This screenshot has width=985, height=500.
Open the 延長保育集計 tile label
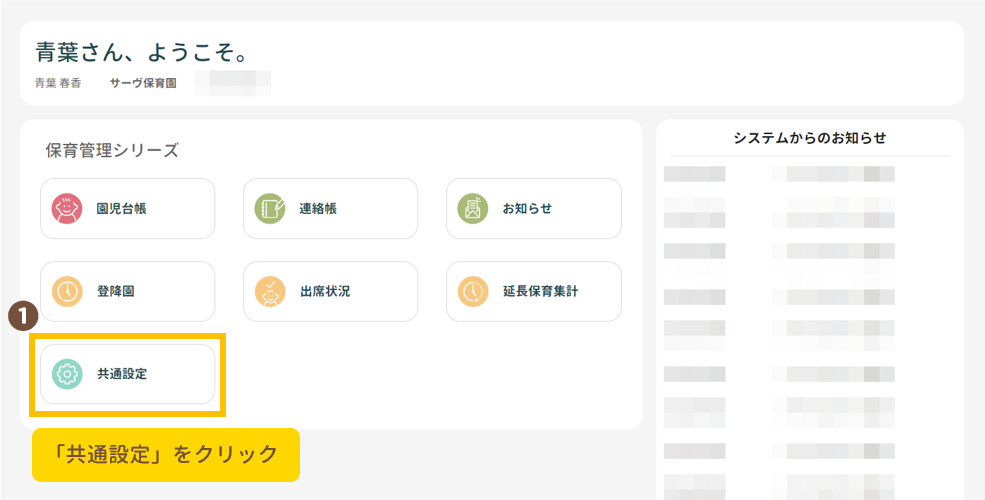tap(540, 292)
